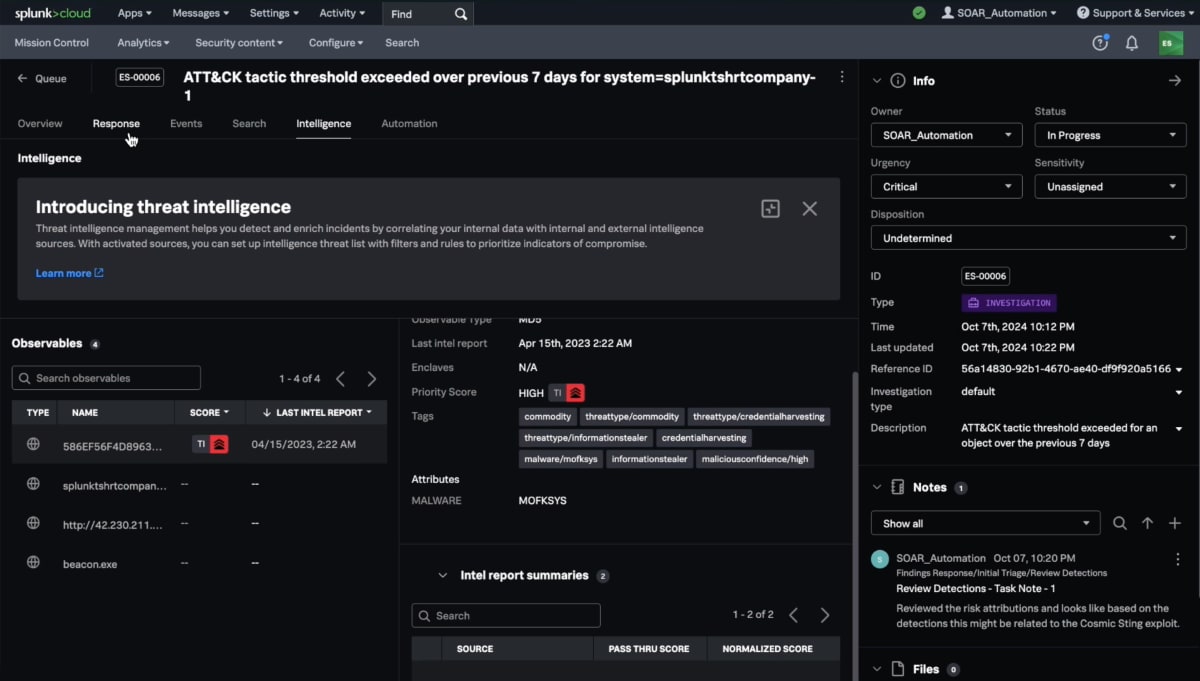
Task: Open the three-dot menu beside incident title
Action: point(842,77)
